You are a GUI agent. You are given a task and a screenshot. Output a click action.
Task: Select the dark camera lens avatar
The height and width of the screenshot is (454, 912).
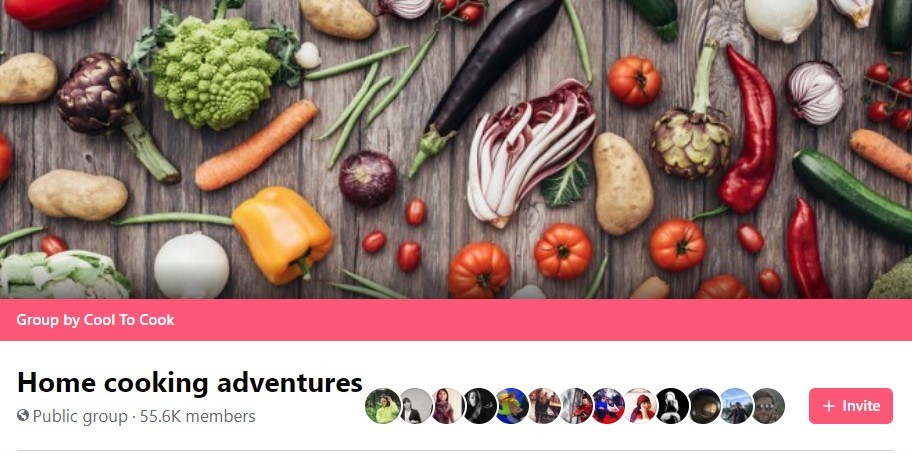click(x=704, y=406)
